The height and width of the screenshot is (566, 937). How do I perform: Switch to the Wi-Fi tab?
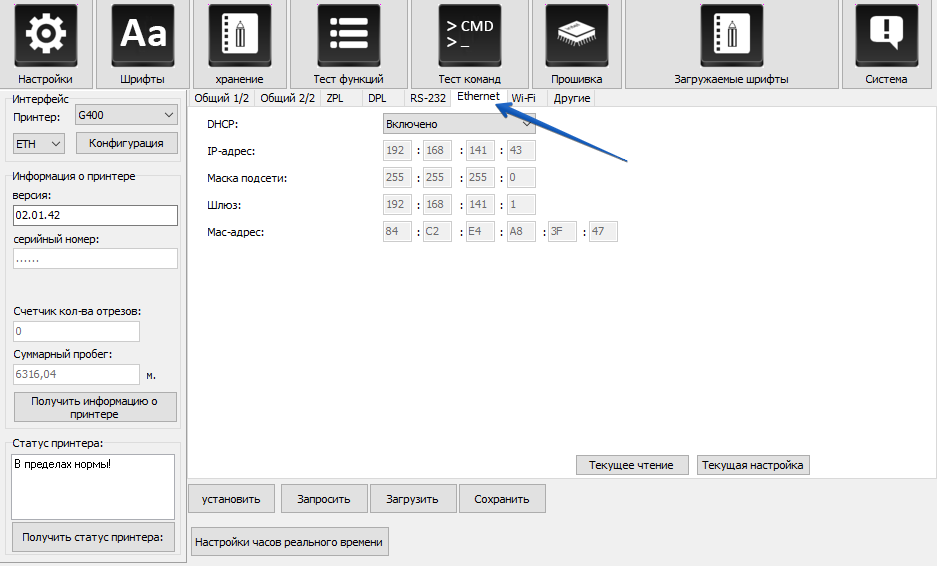(x=524, y=98)
